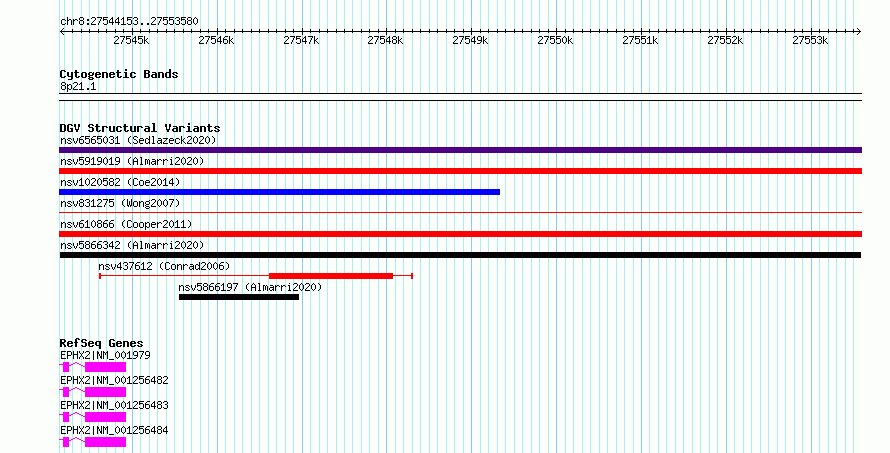Click the 27553k ruler tick label
The width and height of the screenshot is (890, 453).
click(811, 40)
